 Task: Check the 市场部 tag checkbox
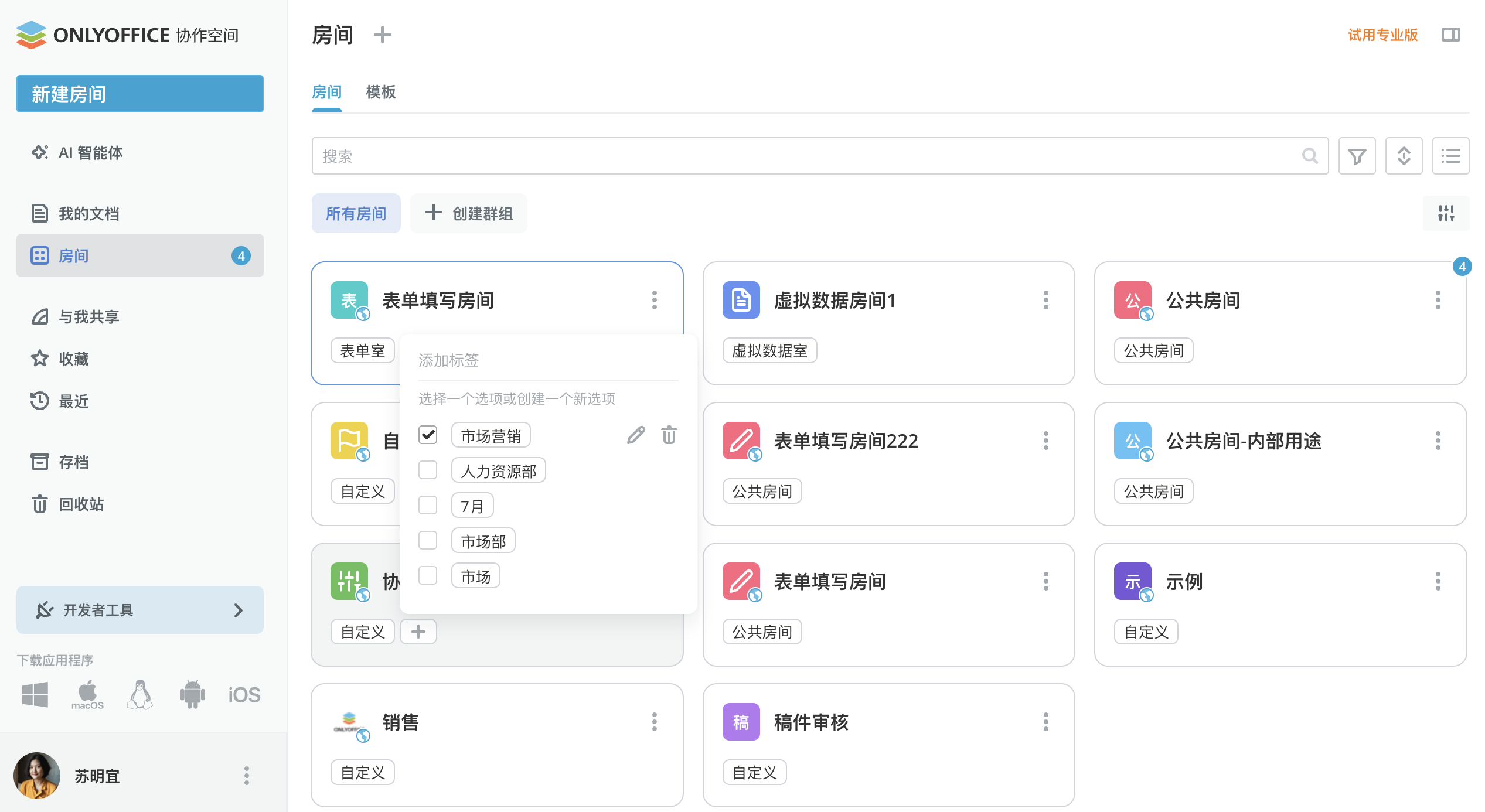point(428,540)
